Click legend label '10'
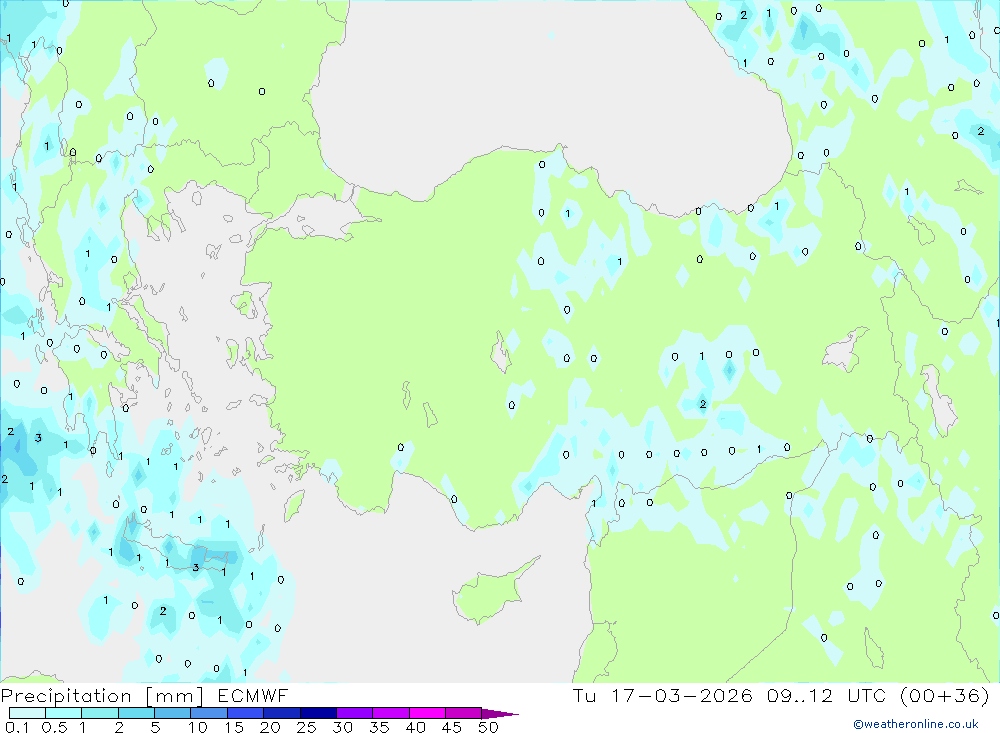 [x=198, y=727]
